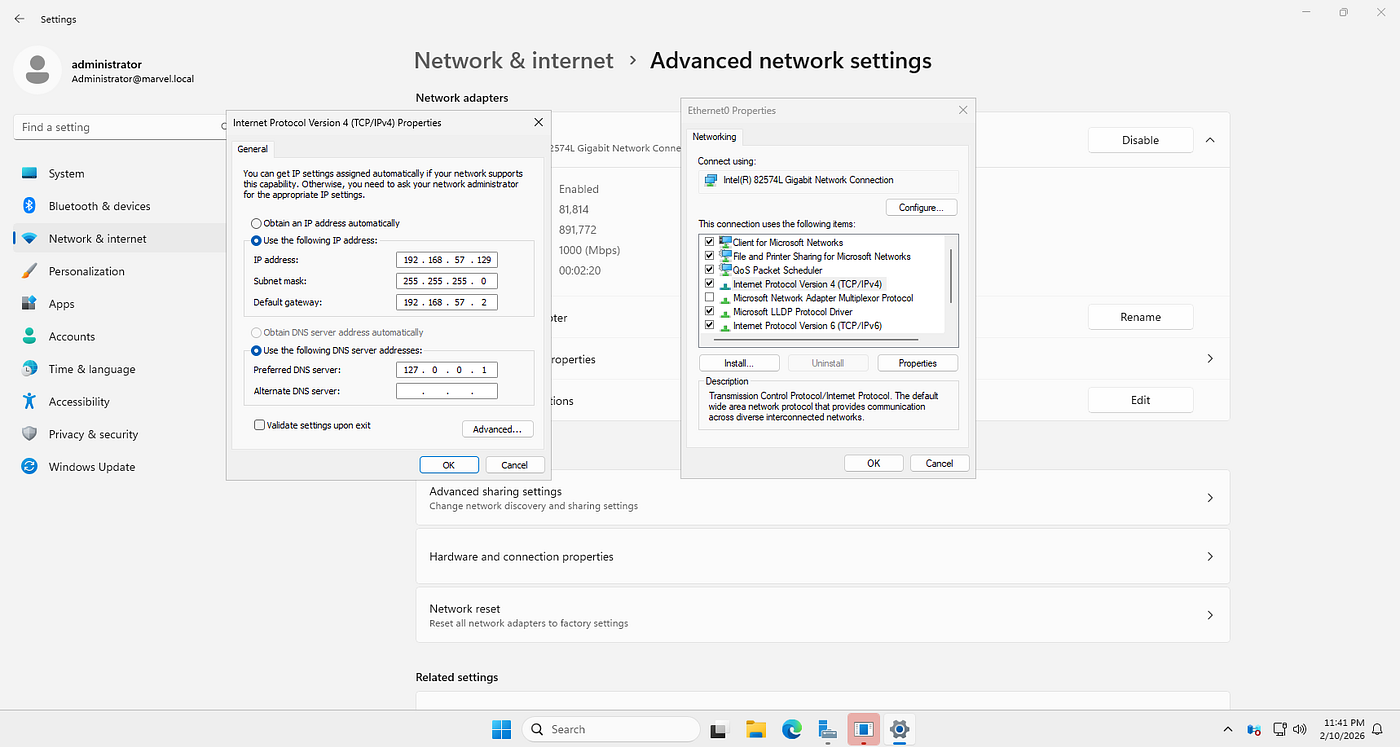Open the notification bell in tray
This screenshot has height=747, width=1400.
pyautogui.click(x=1376, y=729)
